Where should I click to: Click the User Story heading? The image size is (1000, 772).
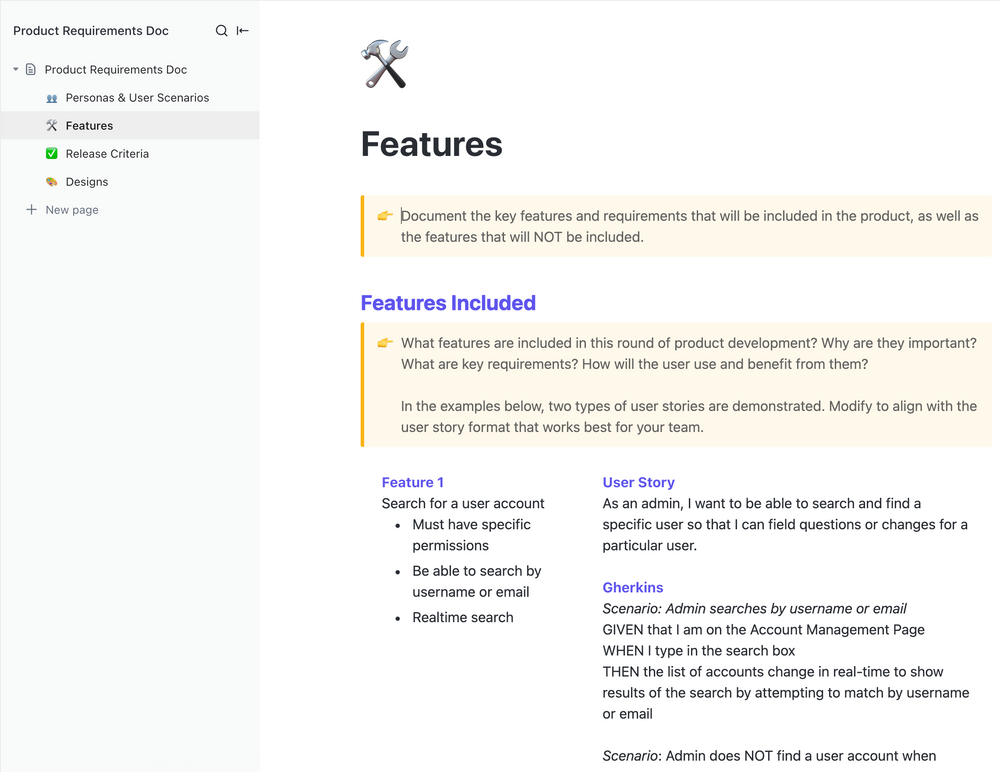(x=638, y=482)
